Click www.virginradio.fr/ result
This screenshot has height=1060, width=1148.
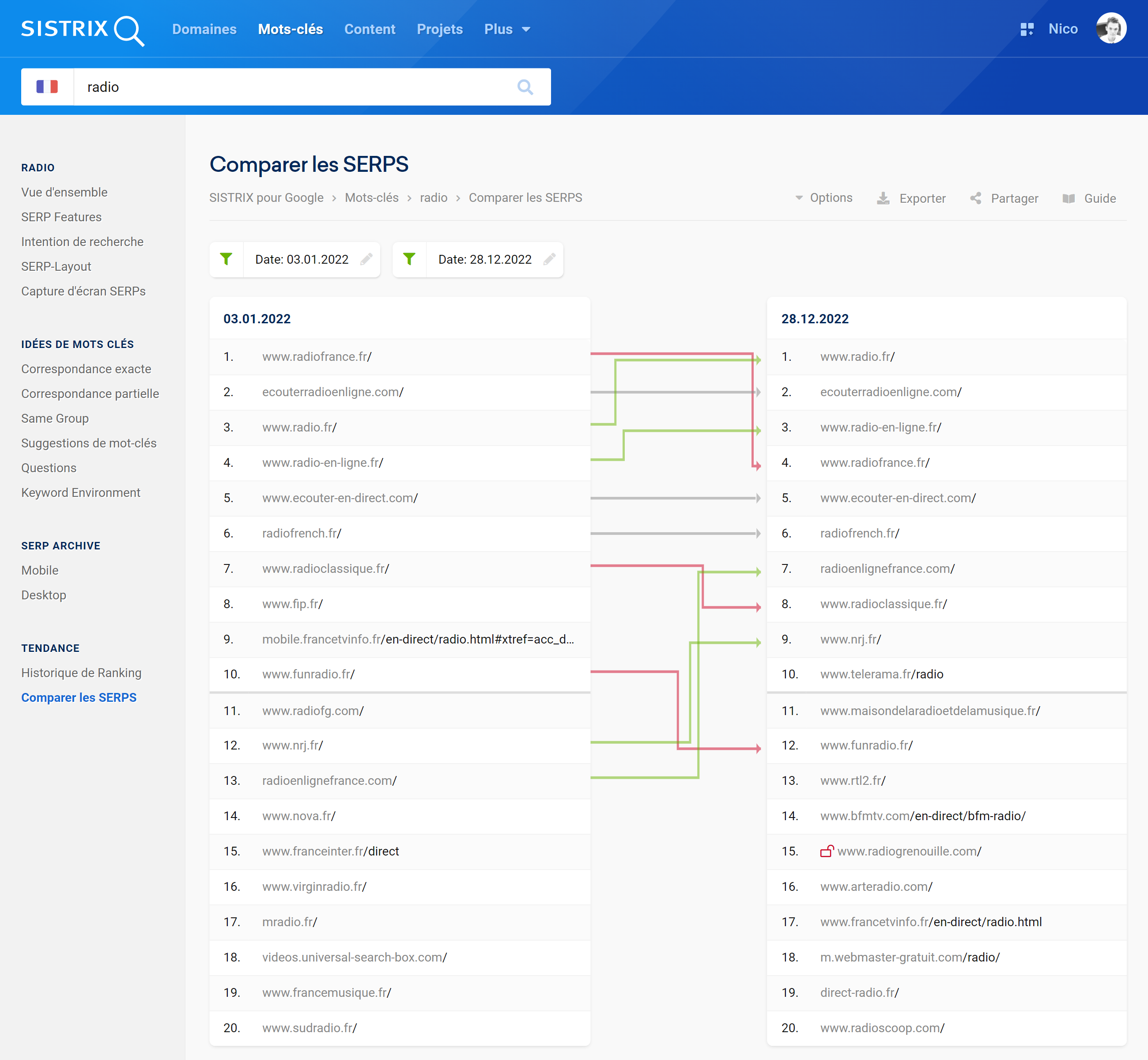click(314, 887)
